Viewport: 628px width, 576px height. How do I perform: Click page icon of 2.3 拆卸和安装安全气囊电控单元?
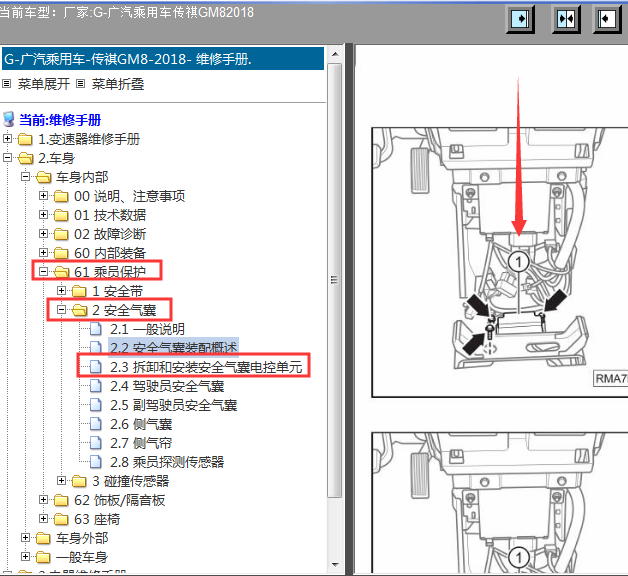pos(96,367)
